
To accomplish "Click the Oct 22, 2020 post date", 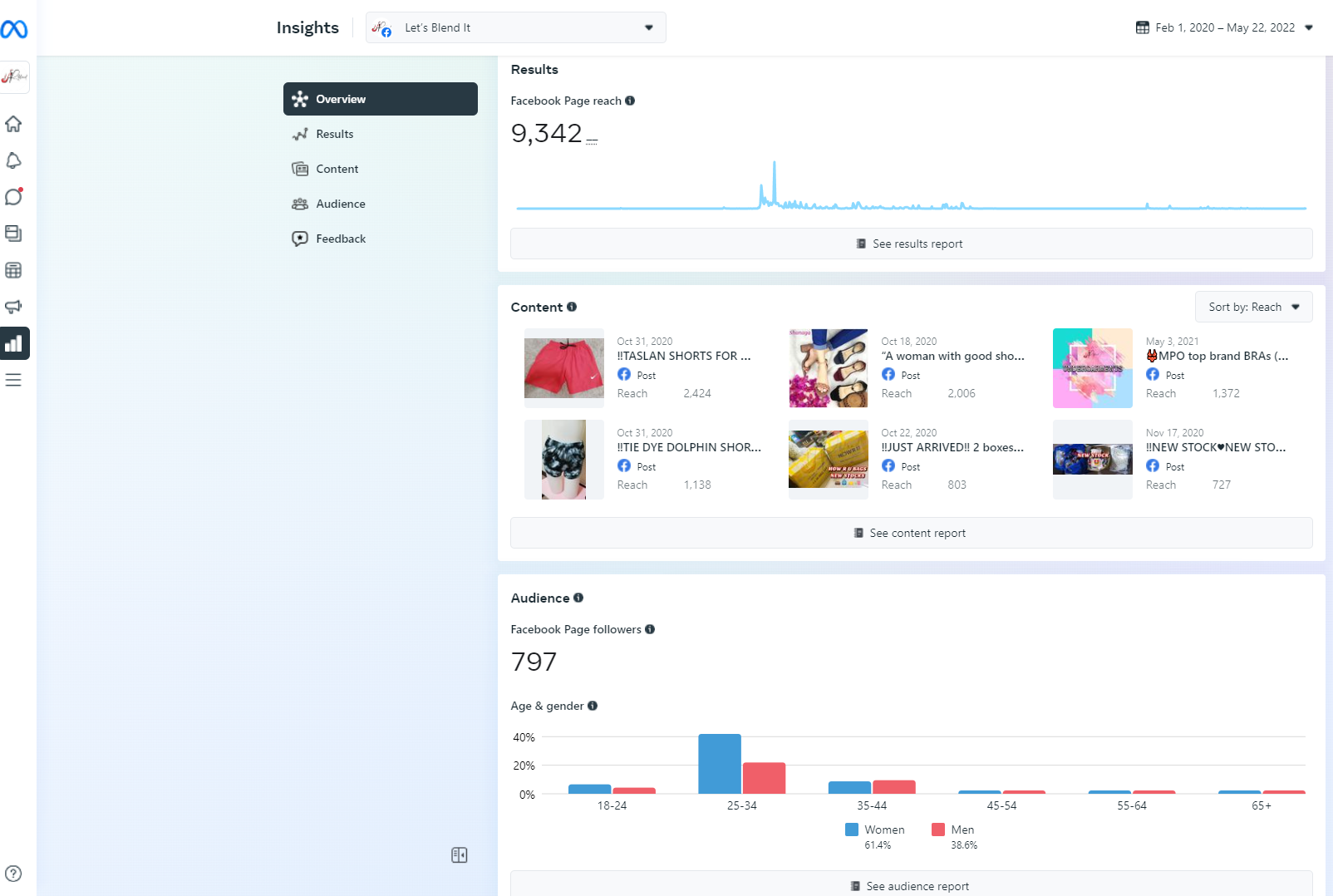I will [x=909, y=433].
